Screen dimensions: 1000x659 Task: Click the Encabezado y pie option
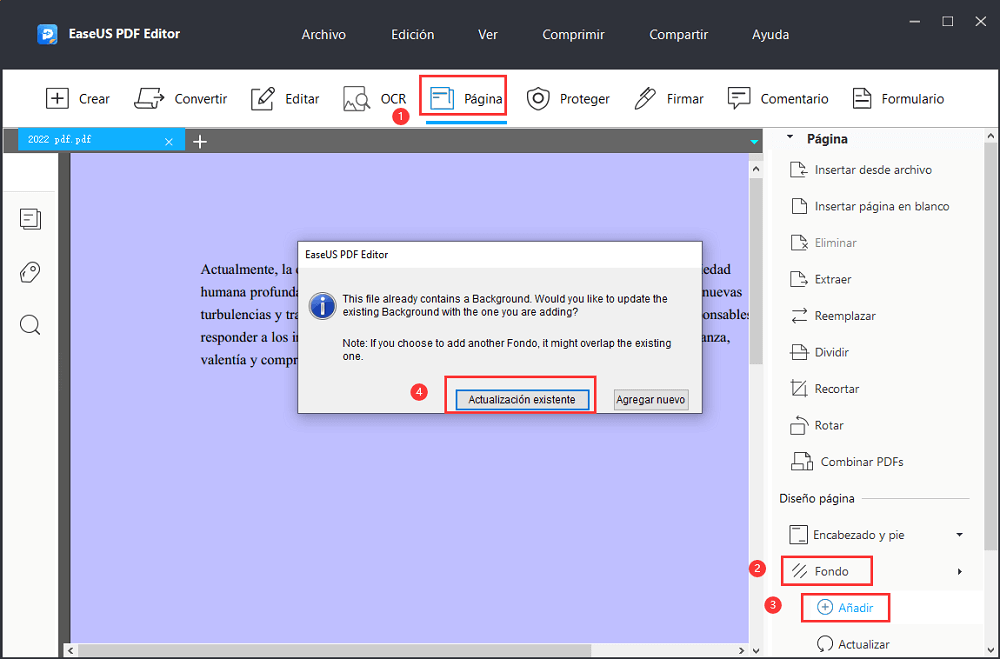(847, 535)
